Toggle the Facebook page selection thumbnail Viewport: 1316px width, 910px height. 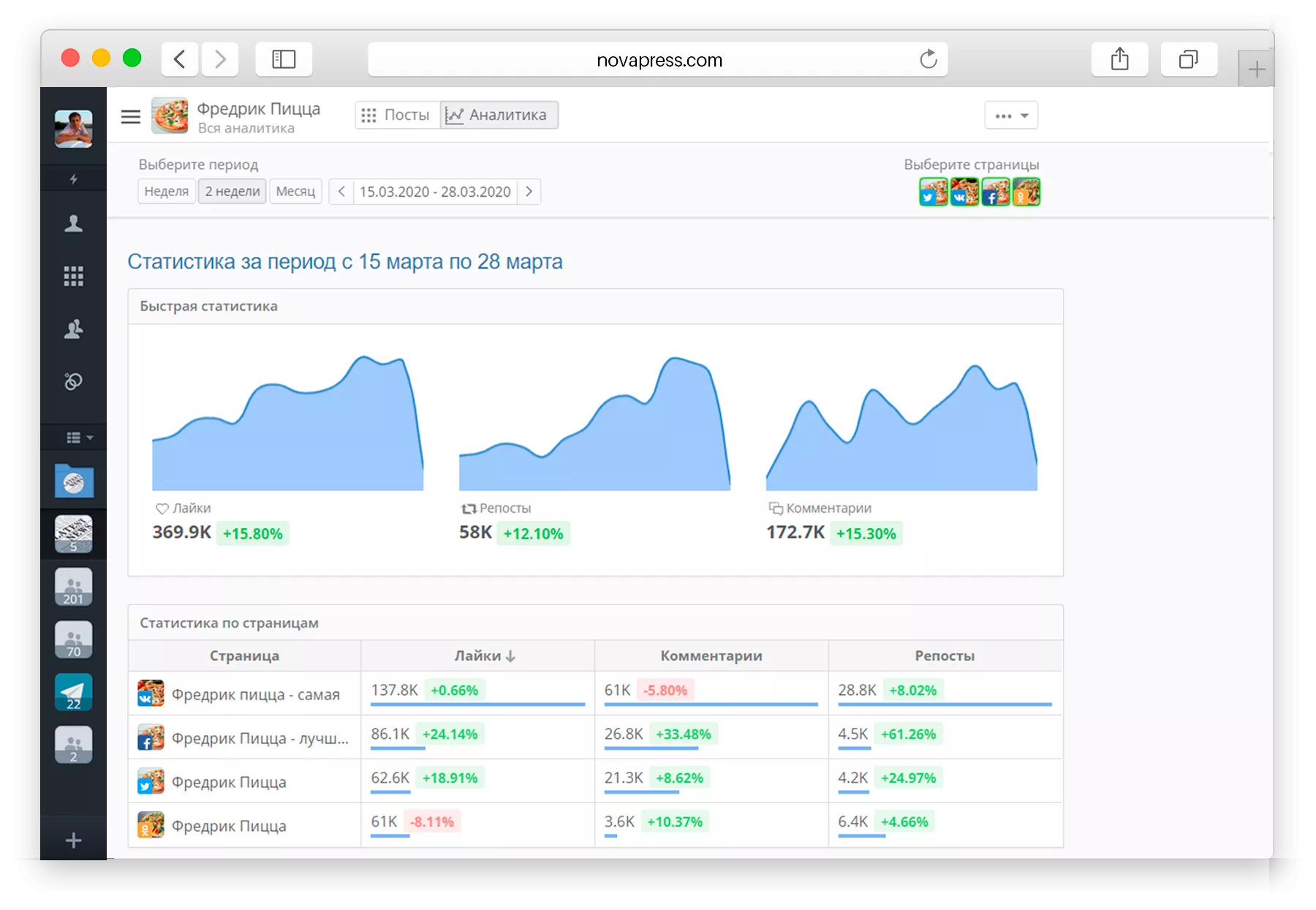coord(995,192)
